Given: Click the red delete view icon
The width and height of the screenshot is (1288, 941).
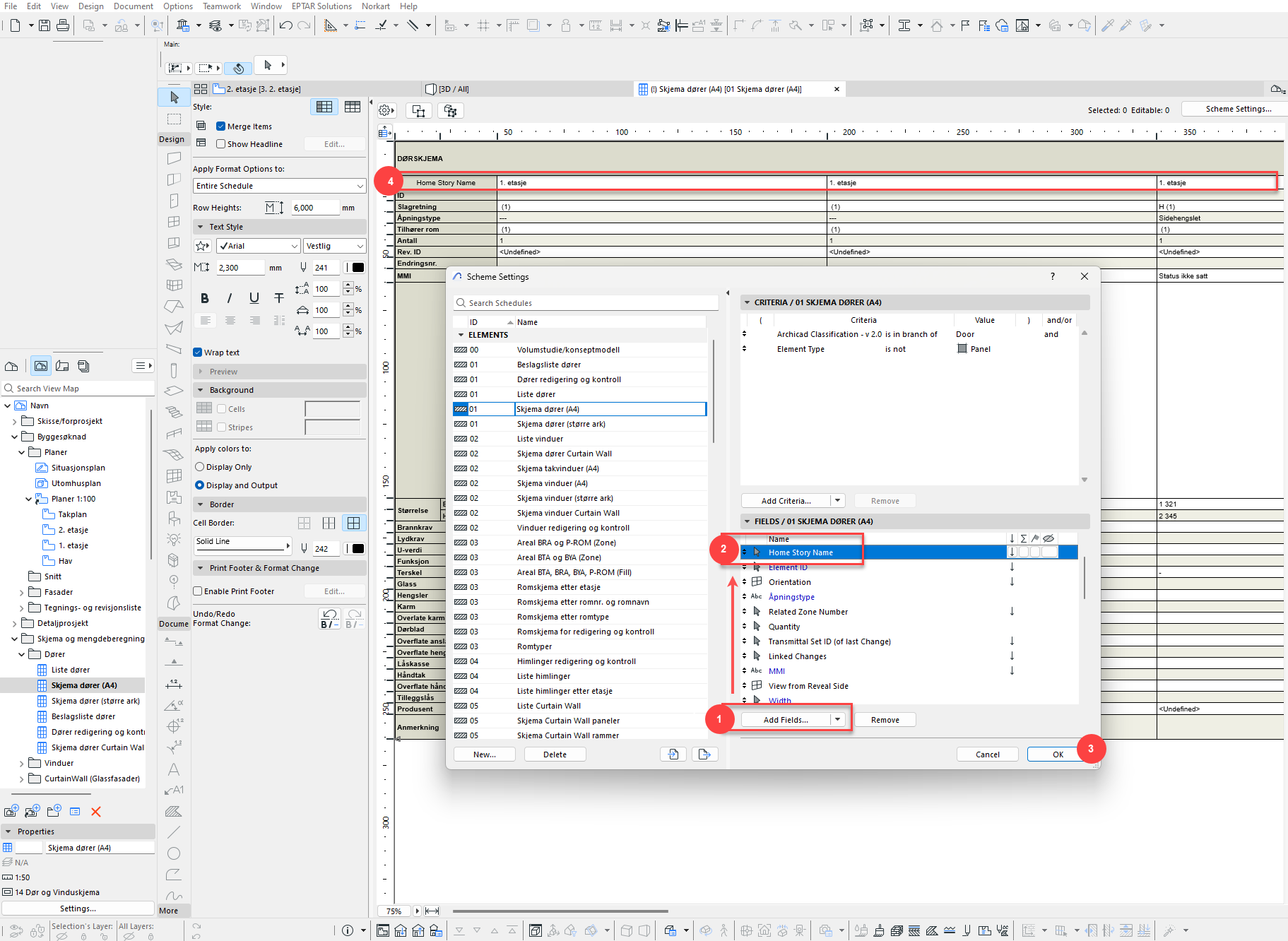Looking at the screenshot, I should tap(96, 812).
